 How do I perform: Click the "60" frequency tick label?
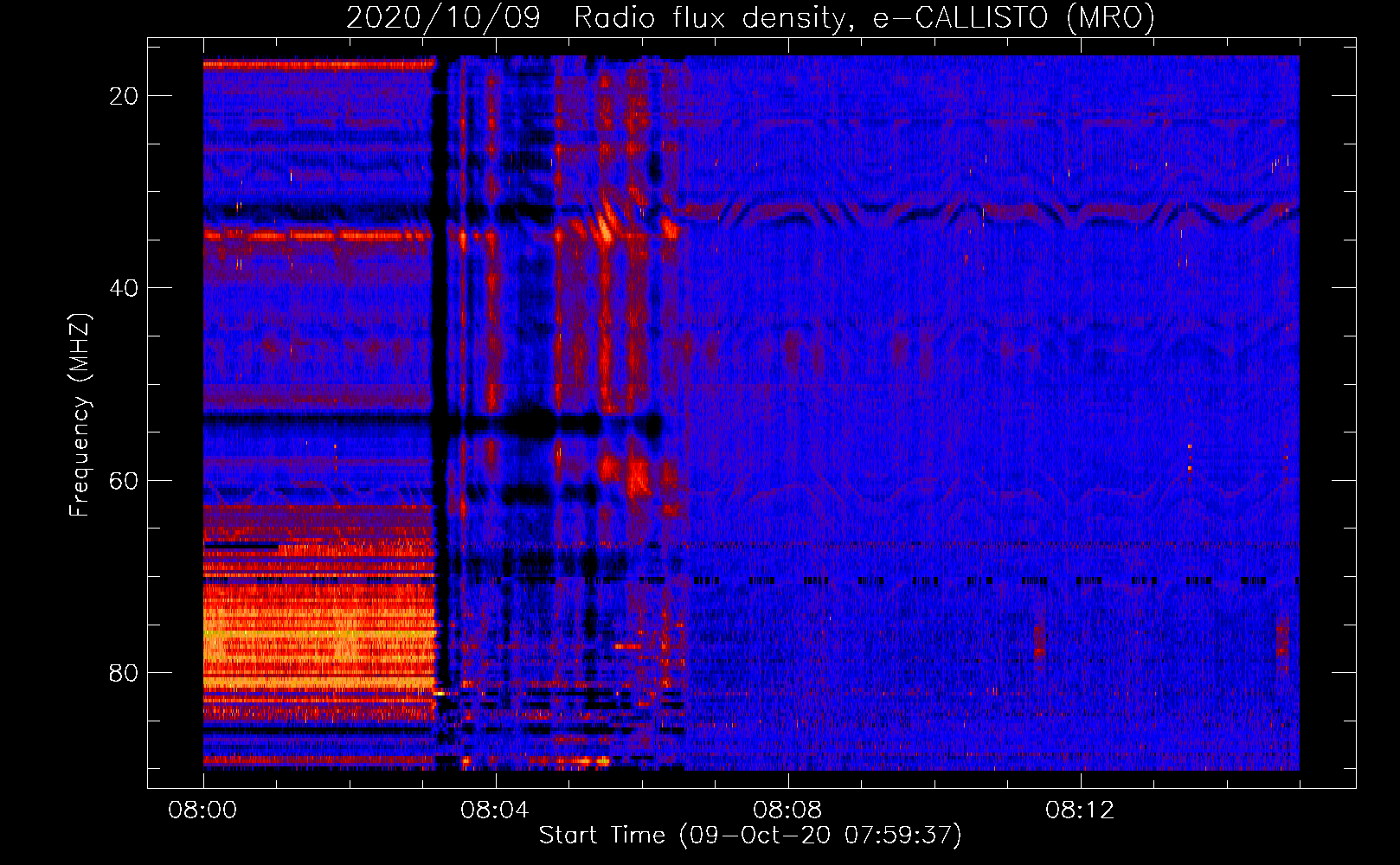(x=124, y=480)
